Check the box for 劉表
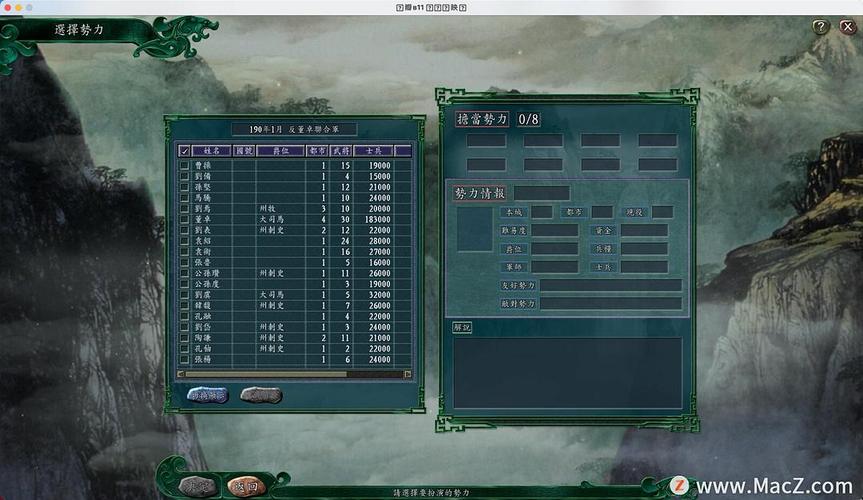 point(184,230)
